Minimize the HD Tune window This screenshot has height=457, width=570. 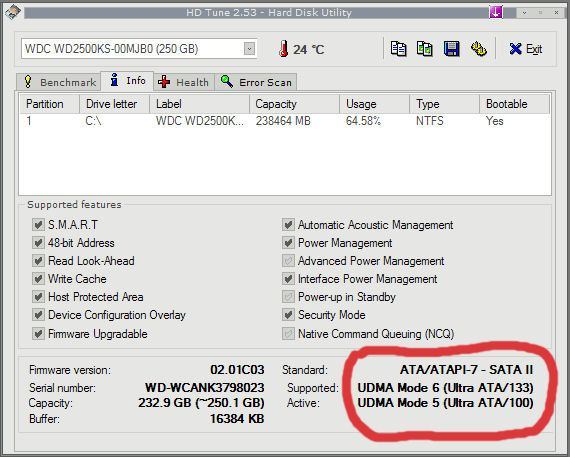(524, 12)
